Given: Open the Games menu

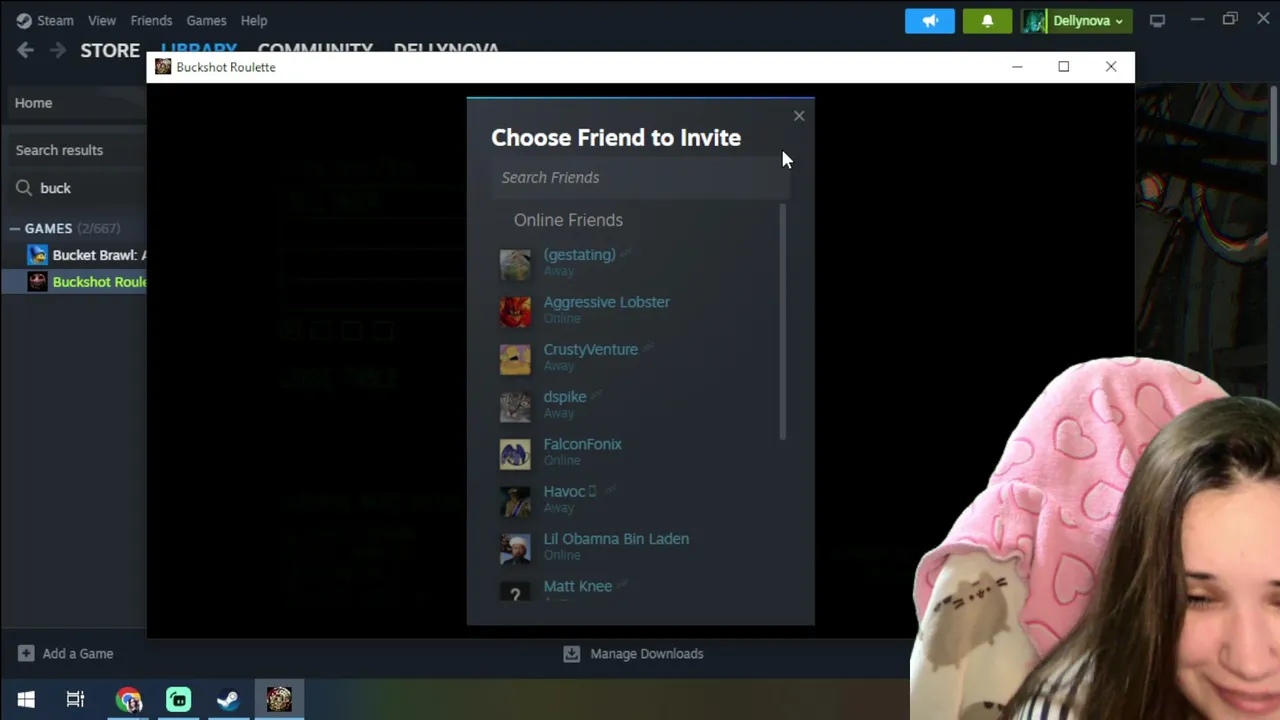Looking at the screenshot, I should click(206, 20).
